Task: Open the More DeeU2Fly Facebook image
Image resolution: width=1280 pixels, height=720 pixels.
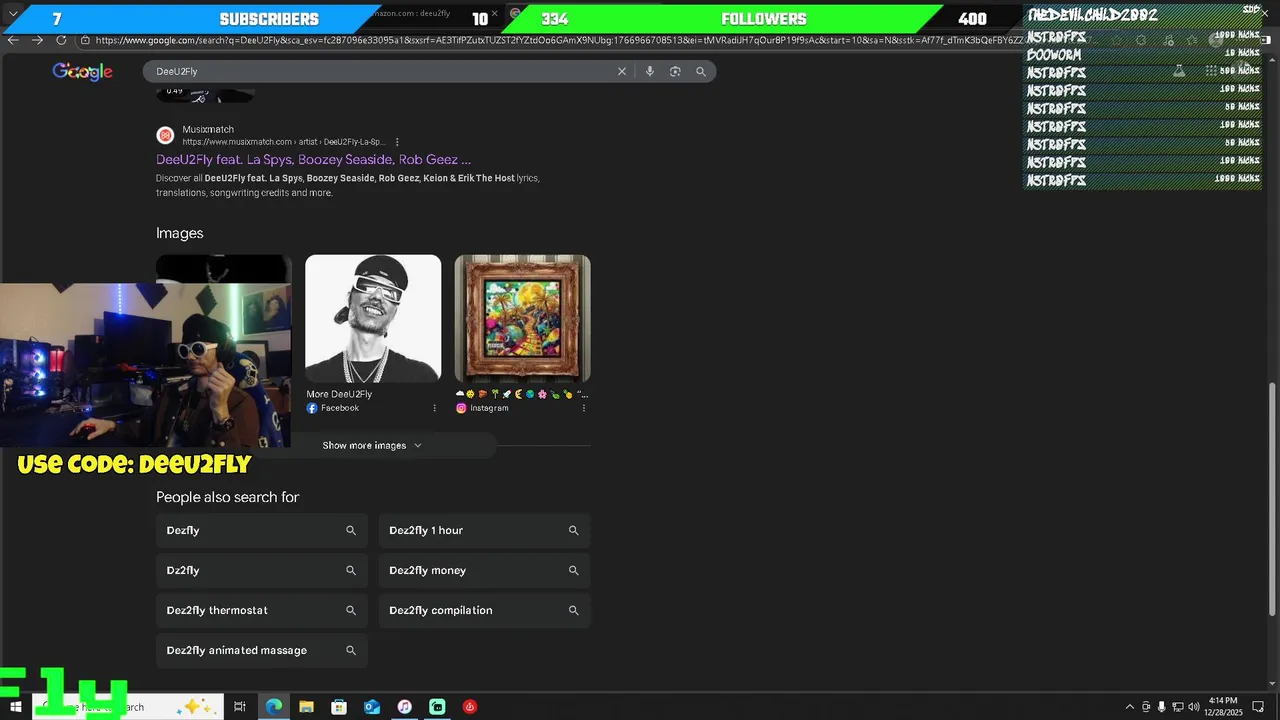Action: pyautogui.click(x=373, y=318)
